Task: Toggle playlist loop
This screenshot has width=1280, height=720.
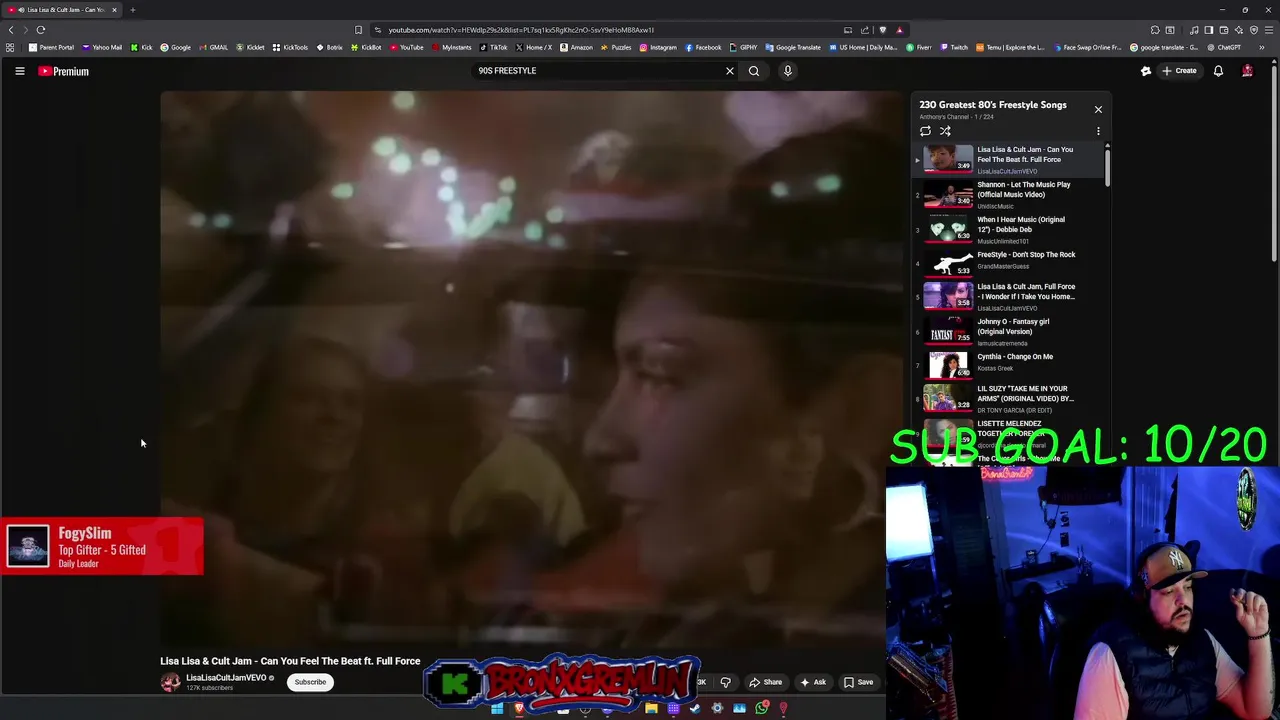Action: click(x=925, y=131)
